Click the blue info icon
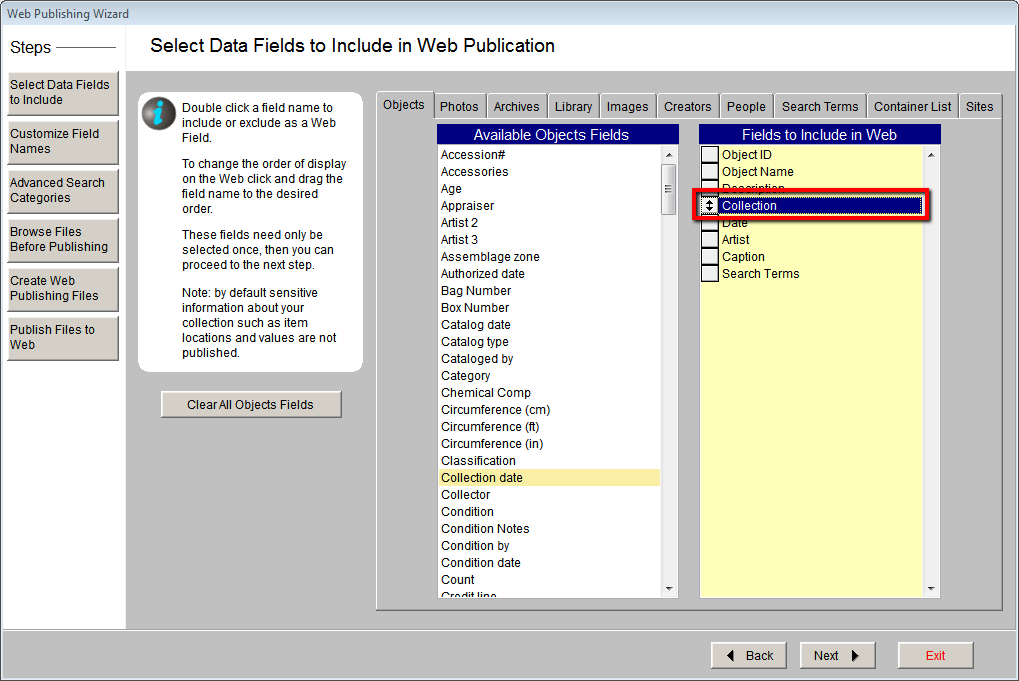The image size is (1019, 681). (159, 114)
